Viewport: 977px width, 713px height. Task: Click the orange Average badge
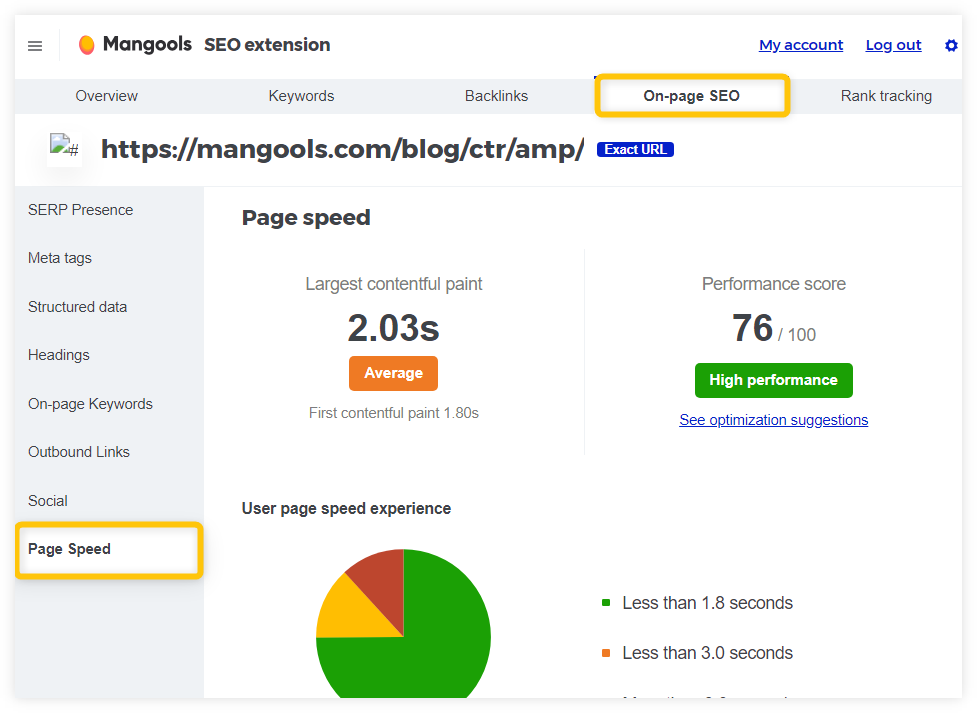[x=393, y=373]
